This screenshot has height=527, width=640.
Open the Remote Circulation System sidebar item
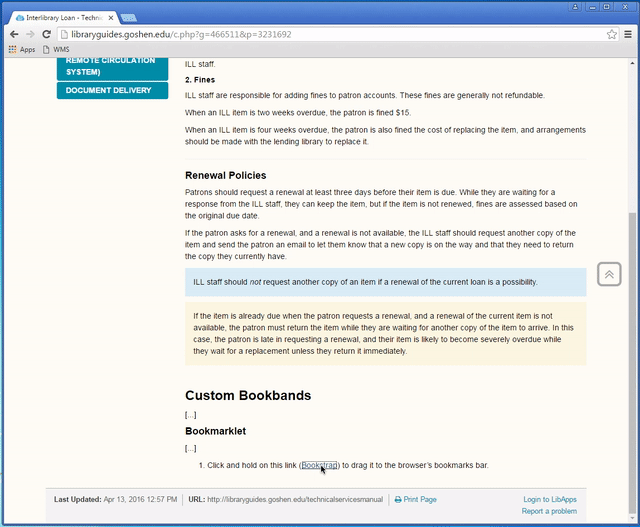[x=112, y=67]
